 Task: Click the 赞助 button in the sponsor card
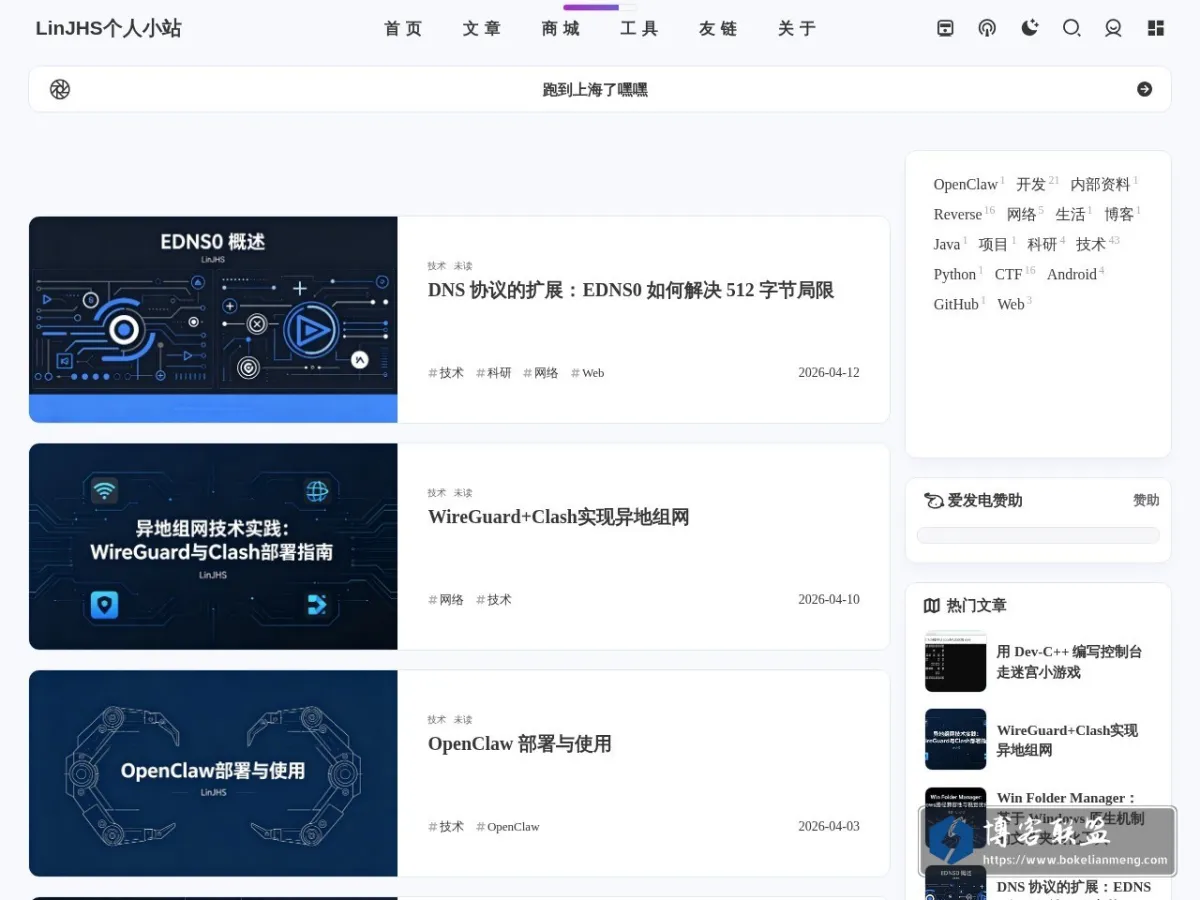click(1146, 500)
